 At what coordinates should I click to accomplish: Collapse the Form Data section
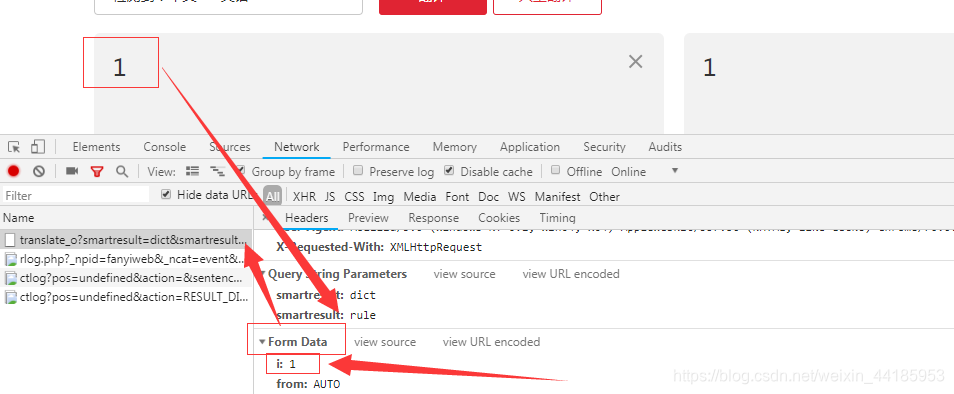tap(262, 342)
